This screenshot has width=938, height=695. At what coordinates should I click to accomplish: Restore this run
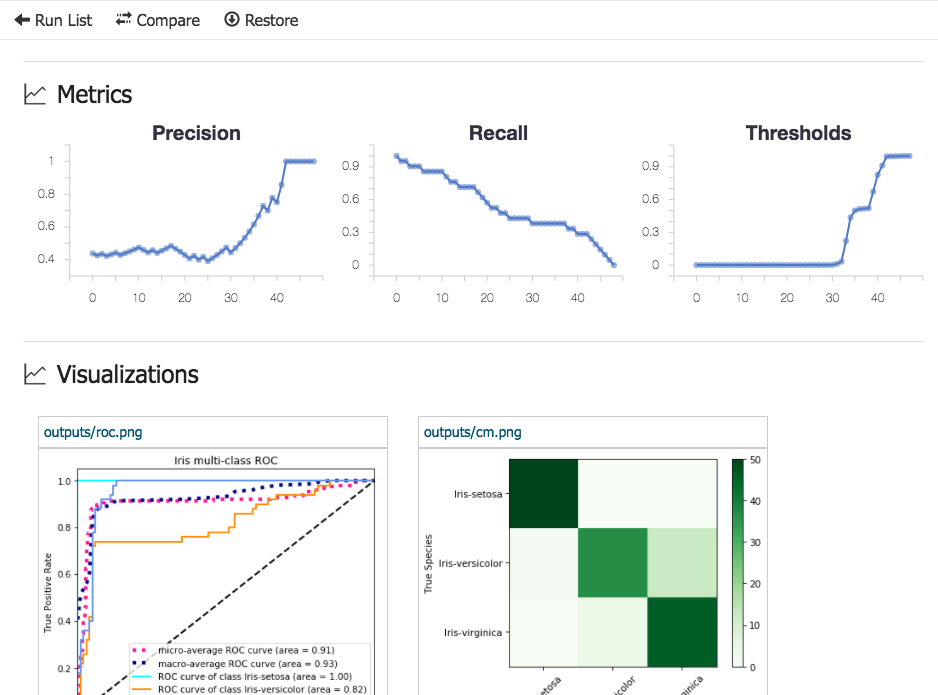click(261, 20)
